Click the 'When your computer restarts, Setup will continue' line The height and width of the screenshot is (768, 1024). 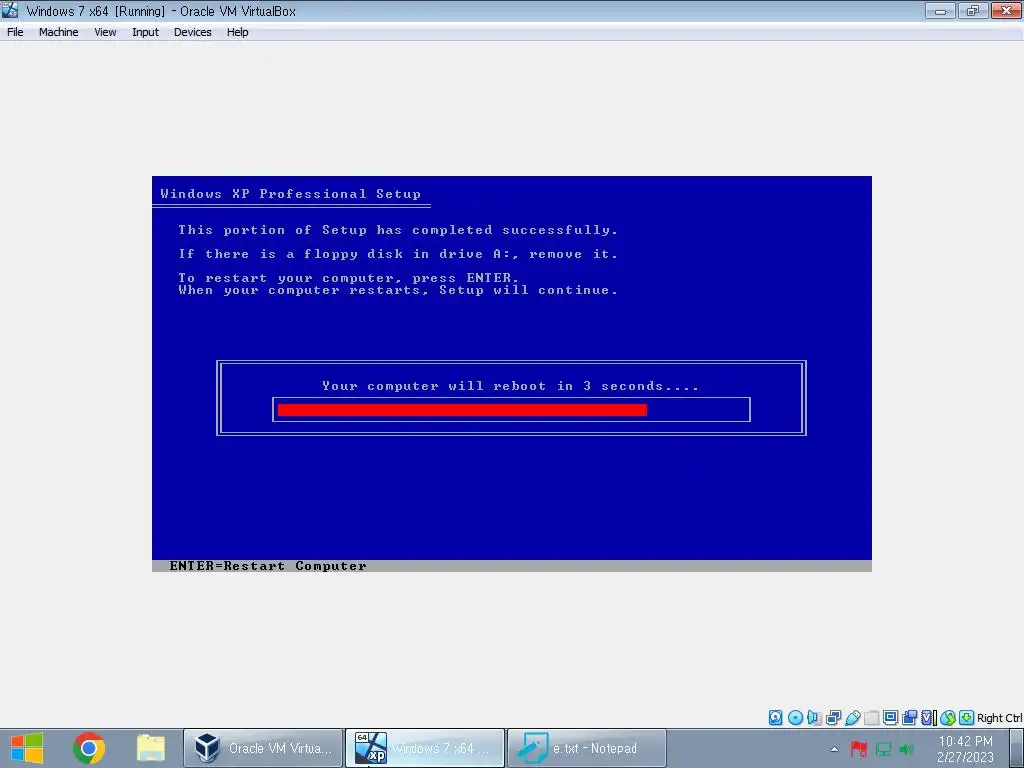(398, 290)
